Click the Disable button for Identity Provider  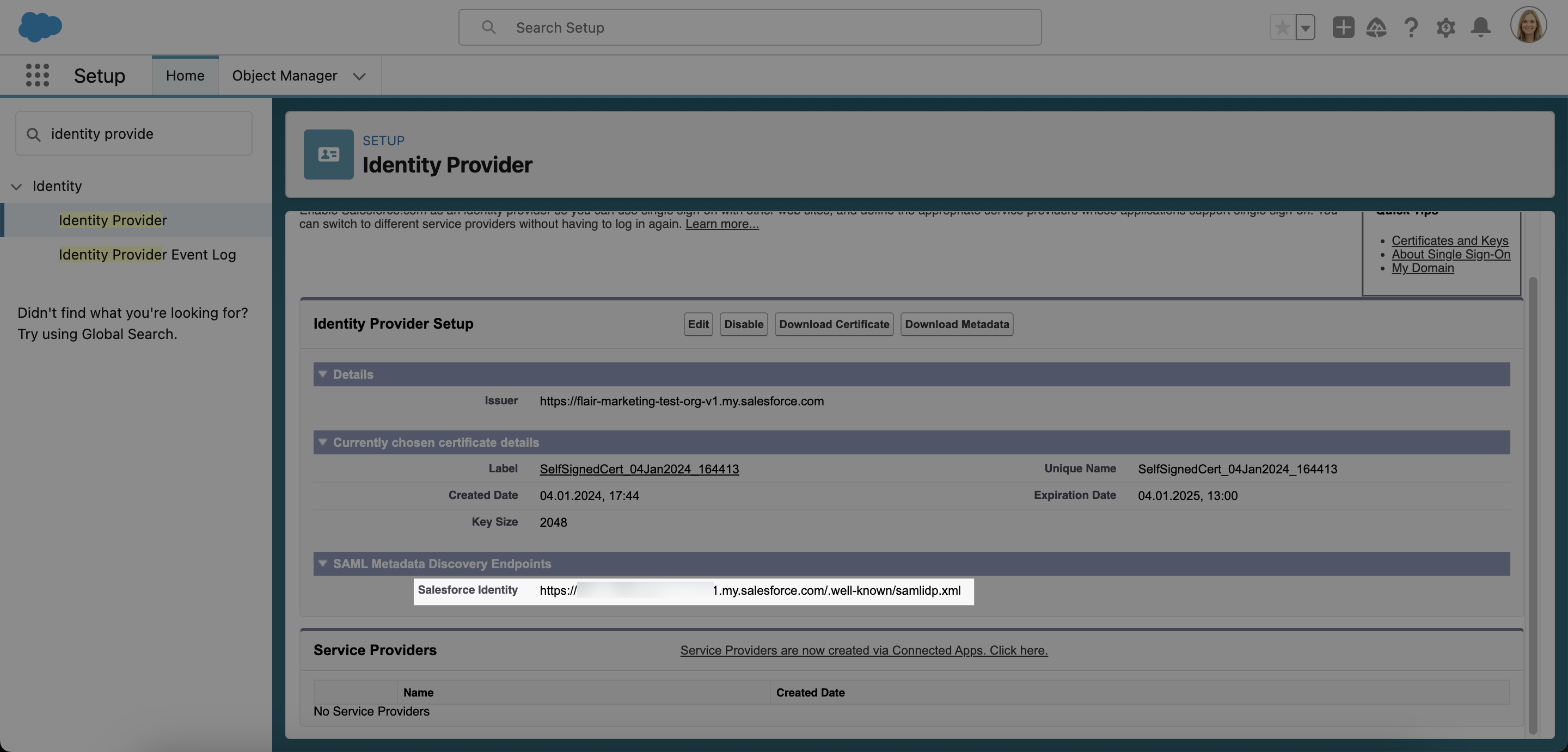point(743,323)
